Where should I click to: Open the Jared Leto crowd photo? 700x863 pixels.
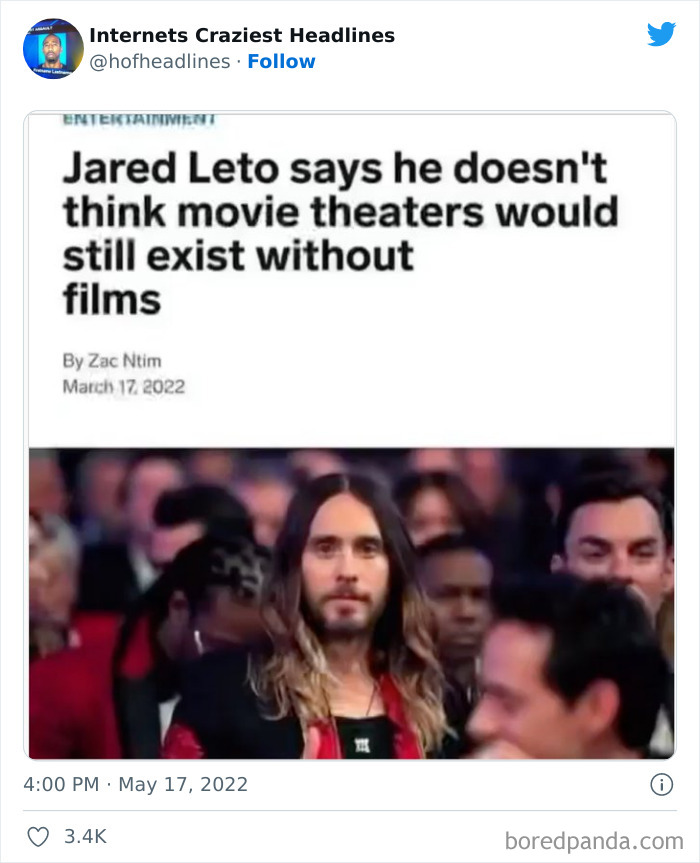point(352,603)
